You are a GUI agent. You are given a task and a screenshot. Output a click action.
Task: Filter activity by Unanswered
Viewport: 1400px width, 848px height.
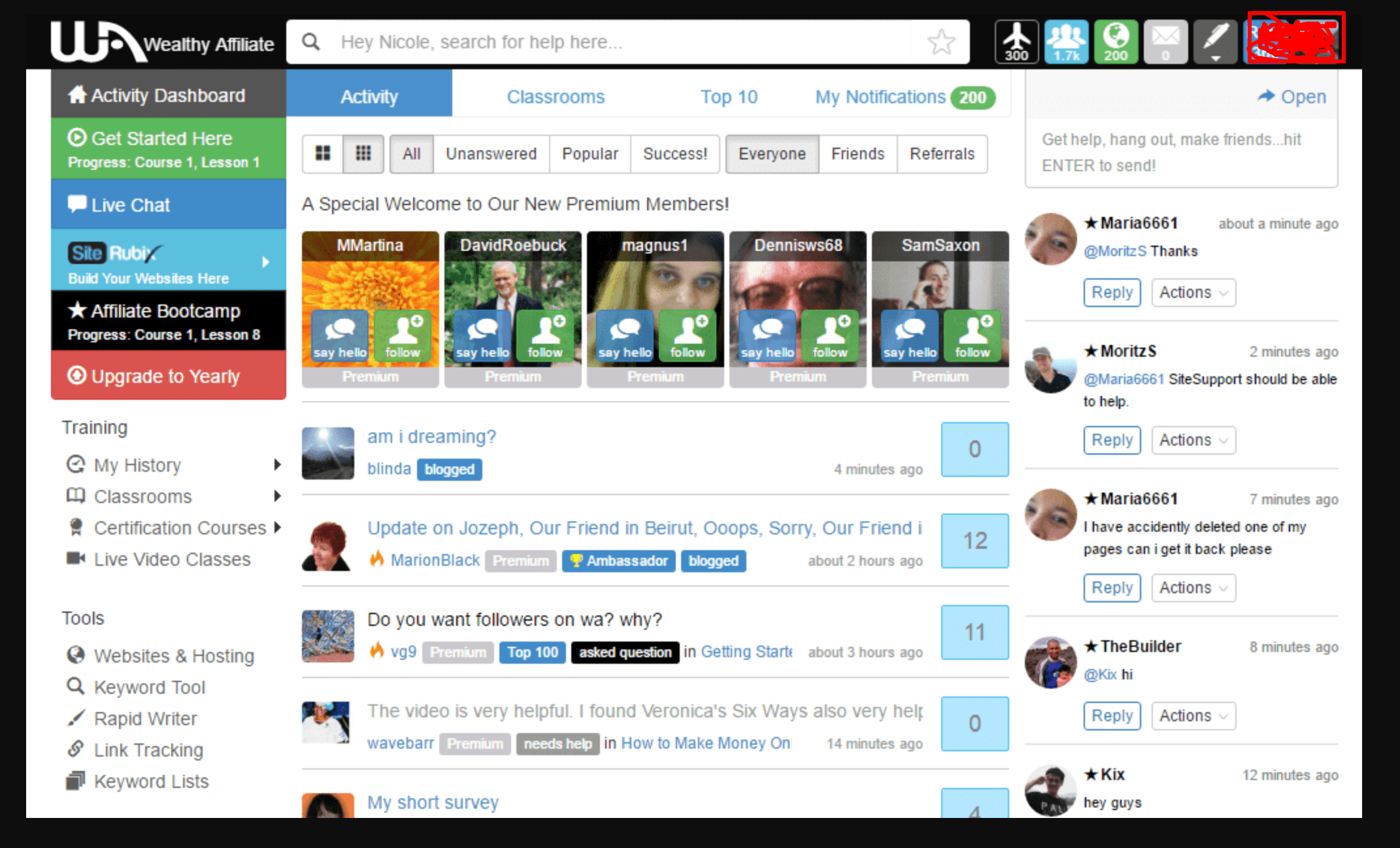point(492,154)
